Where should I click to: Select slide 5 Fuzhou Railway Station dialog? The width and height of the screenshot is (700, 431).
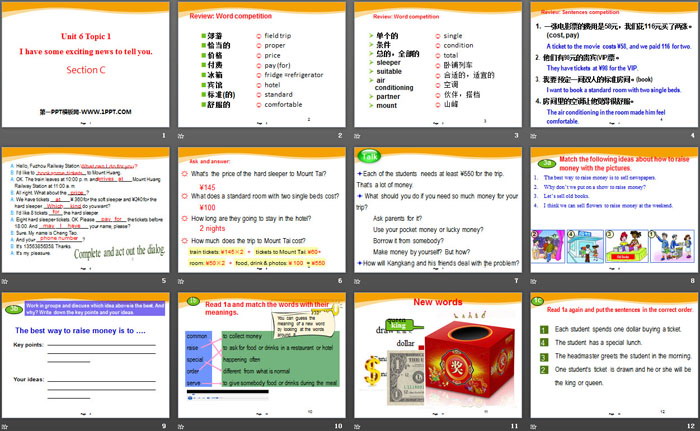tap(86, 210)
